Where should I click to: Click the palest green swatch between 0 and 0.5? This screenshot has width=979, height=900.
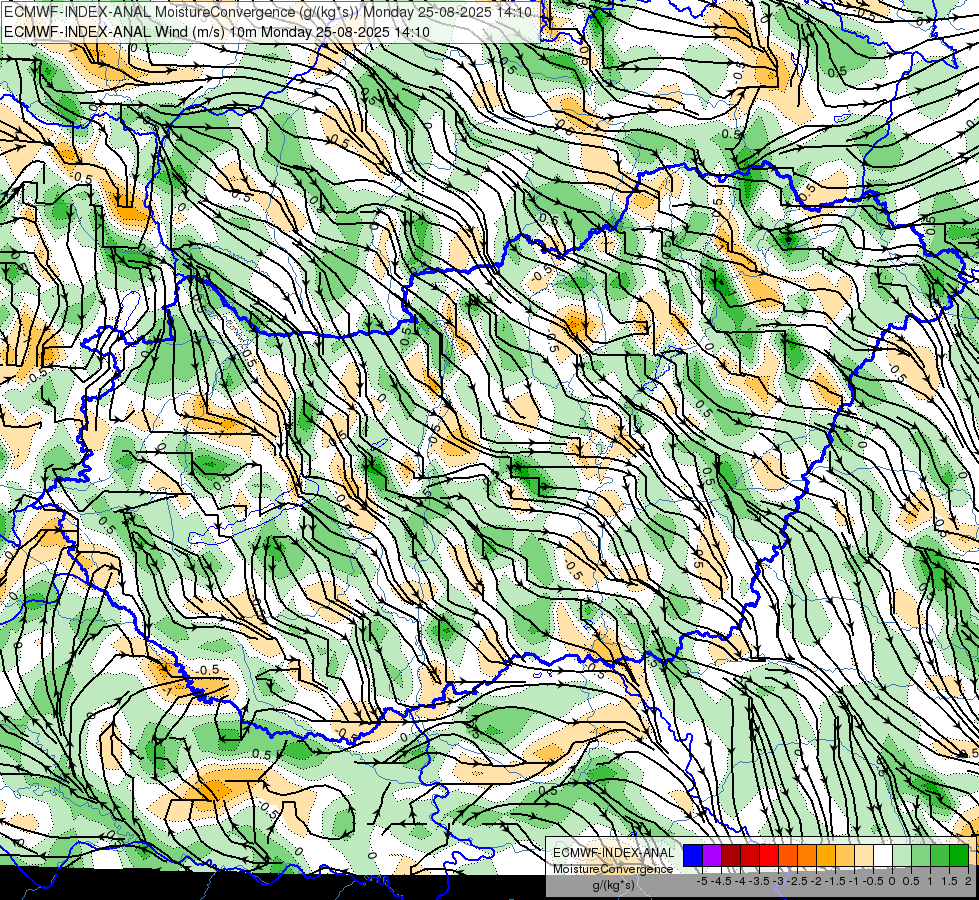pyautogui.click(x=902, y=856)
